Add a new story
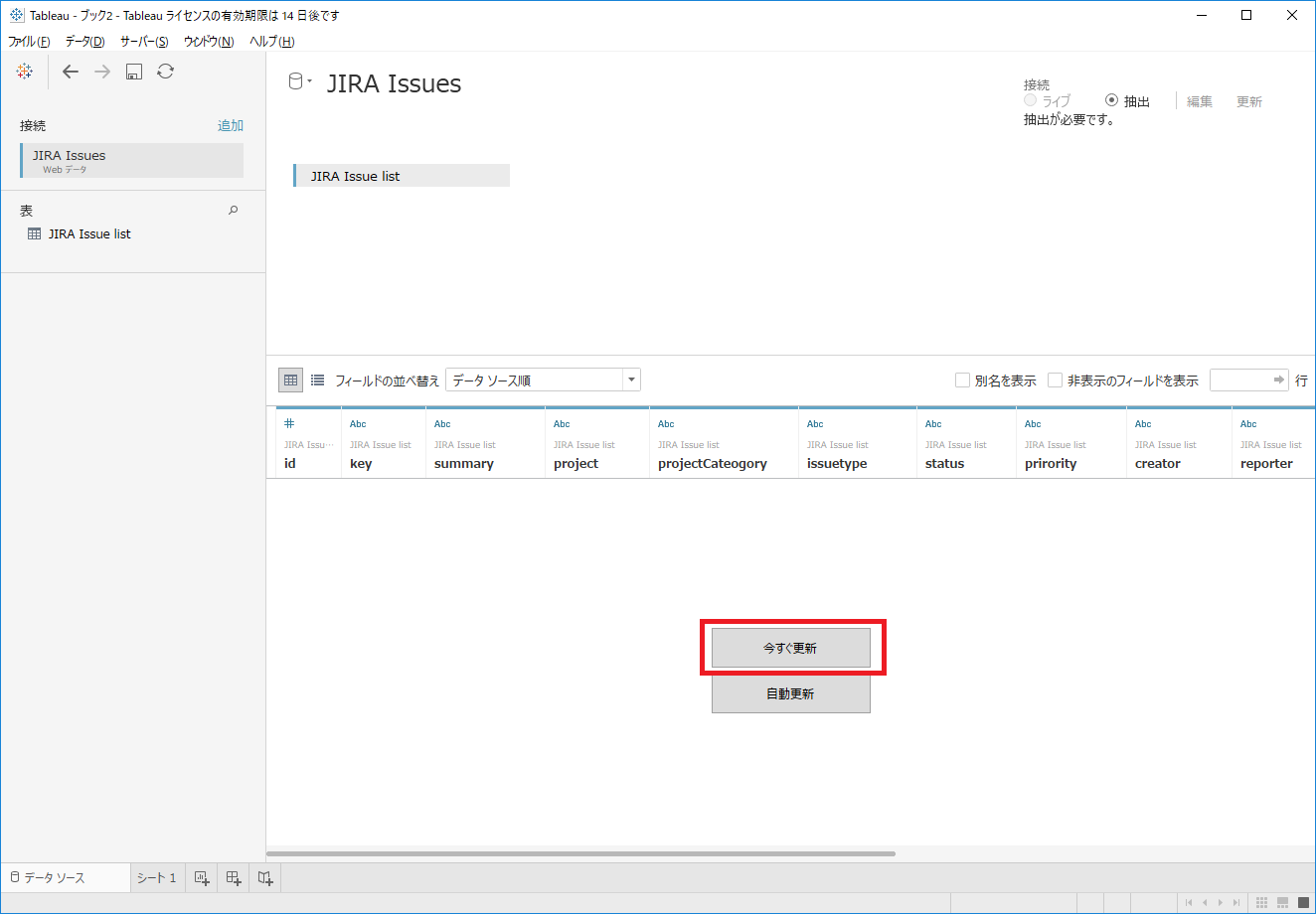The width and height of the screenshot is (1316, 914). [x=265, y=878]
